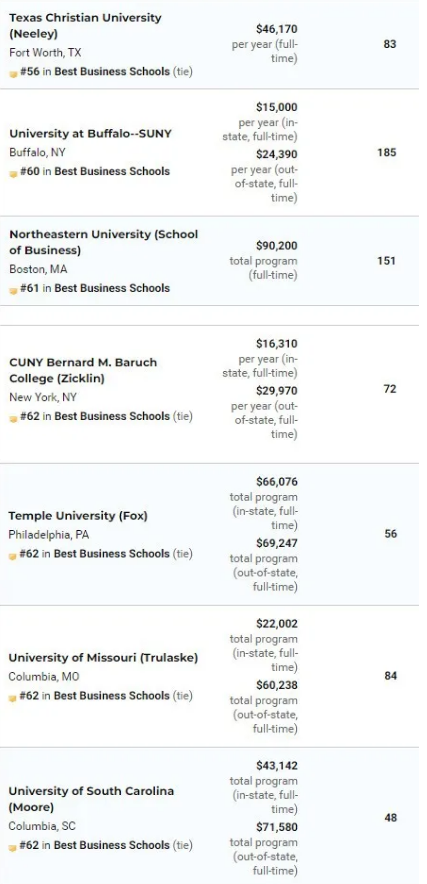Select Best Business Schools link under Temple
The height and width of the screenshot is (884, 427).
112,554
